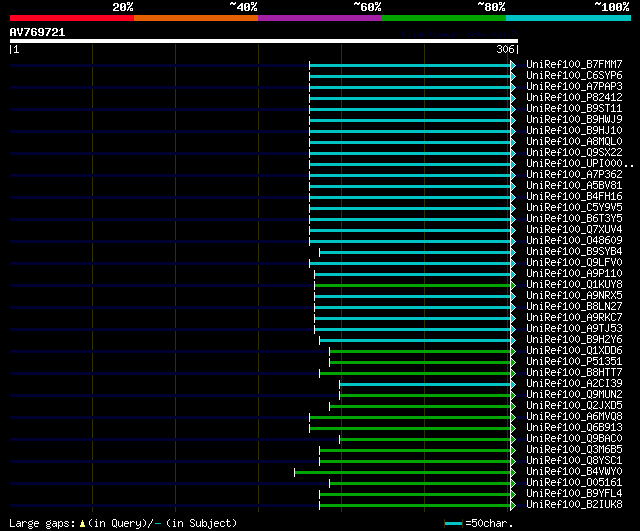The width and height of the screenshot is (640, 531).
Task: Select the UniRef100_A7PAP3 label
Action: click(x=574, y=87)
